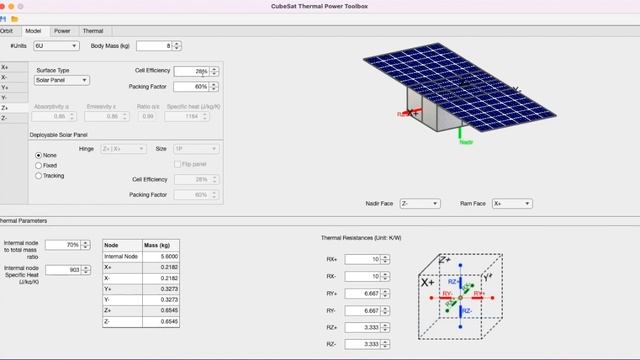
Task: Adjust the RX- stepper arrows
Action: point(385,277)
